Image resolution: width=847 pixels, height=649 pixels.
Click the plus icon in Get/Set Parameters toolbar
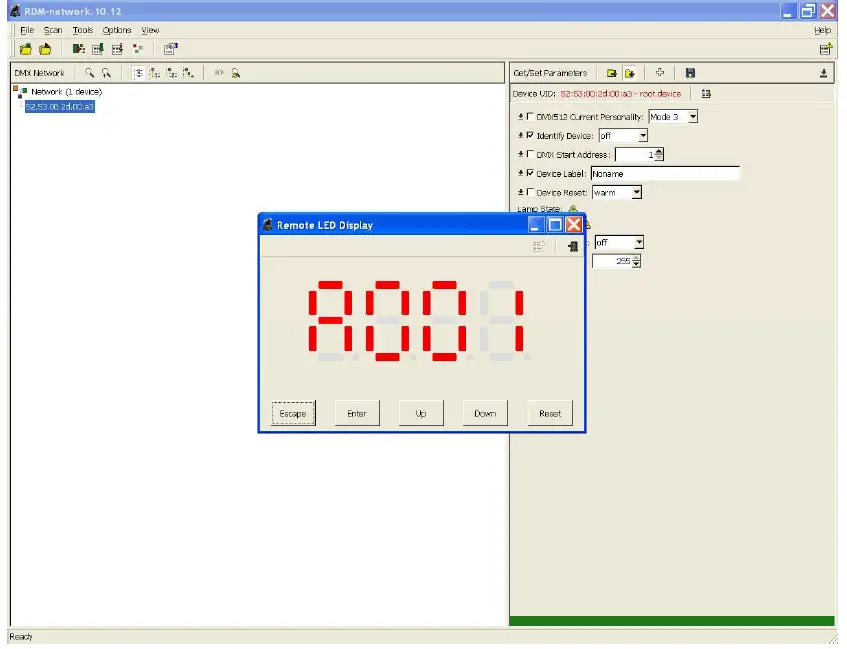click(x=660, y=72)
